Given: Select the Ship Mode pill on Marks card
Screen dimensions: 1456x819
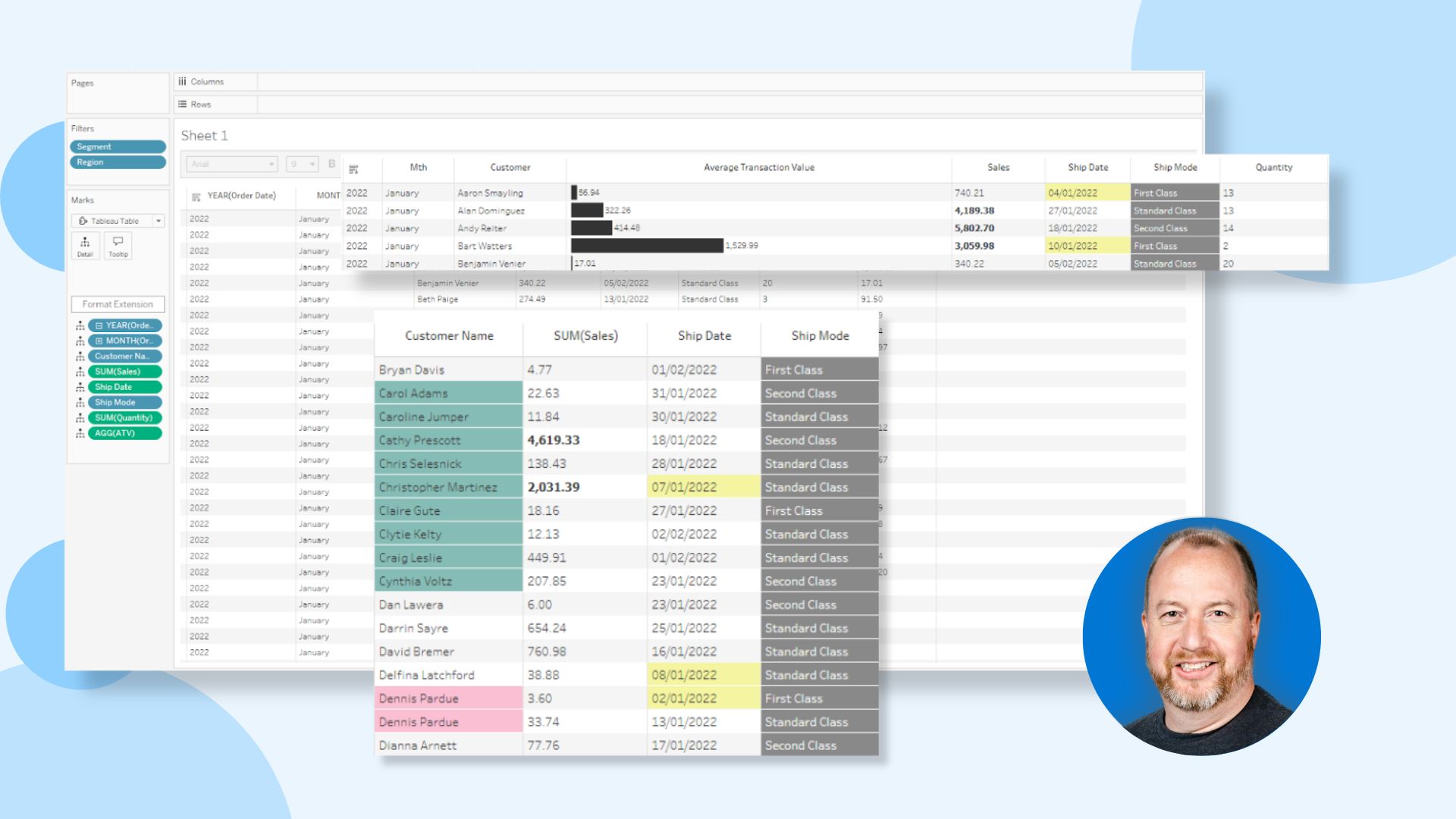Looking at the screenshot, I should 125,403.
